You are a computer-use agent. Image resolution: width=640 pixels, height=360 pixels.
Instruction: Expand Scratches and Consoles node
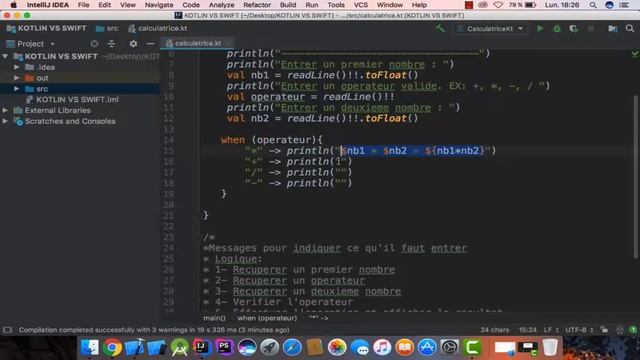coord(5,121)
